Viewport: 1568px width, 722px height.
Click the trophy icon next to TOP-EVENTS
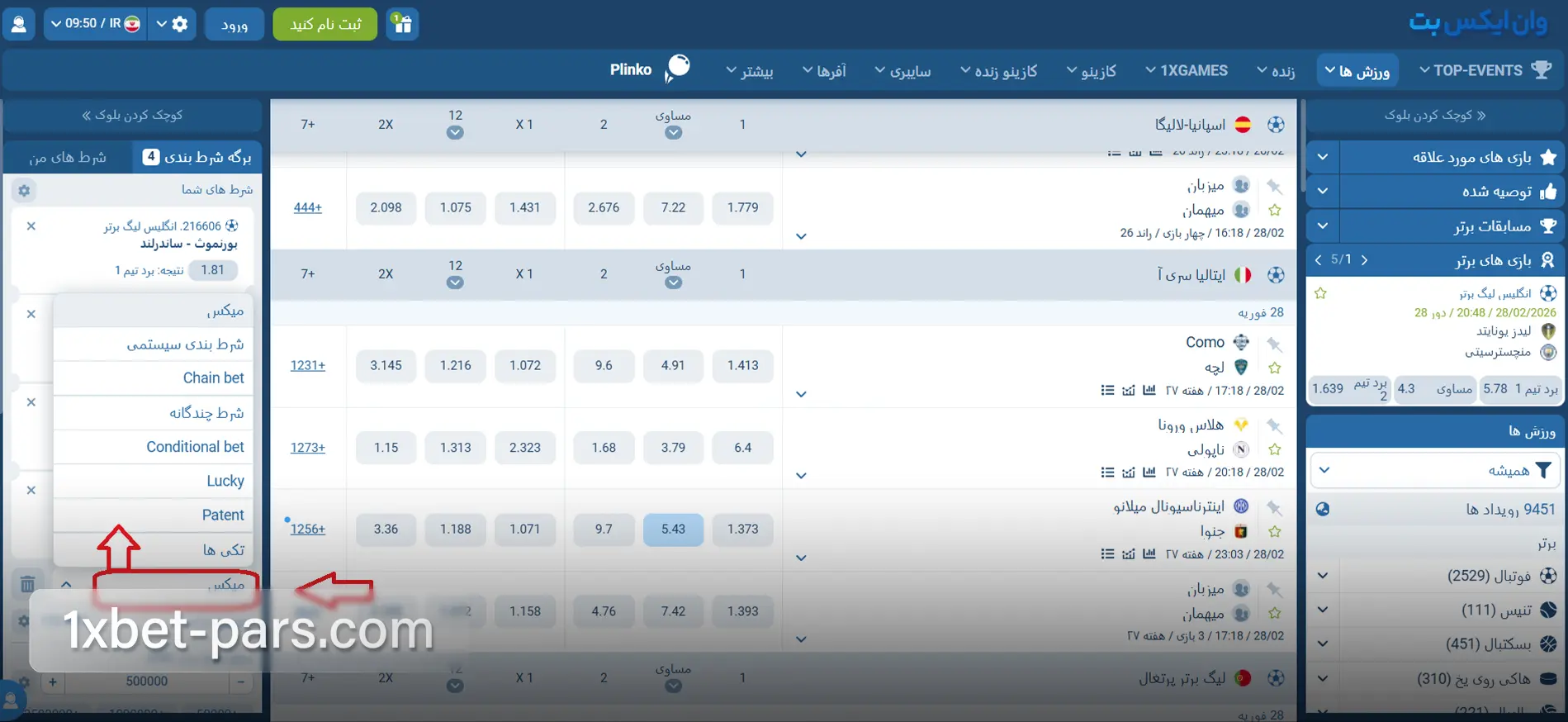point(1541,70)
